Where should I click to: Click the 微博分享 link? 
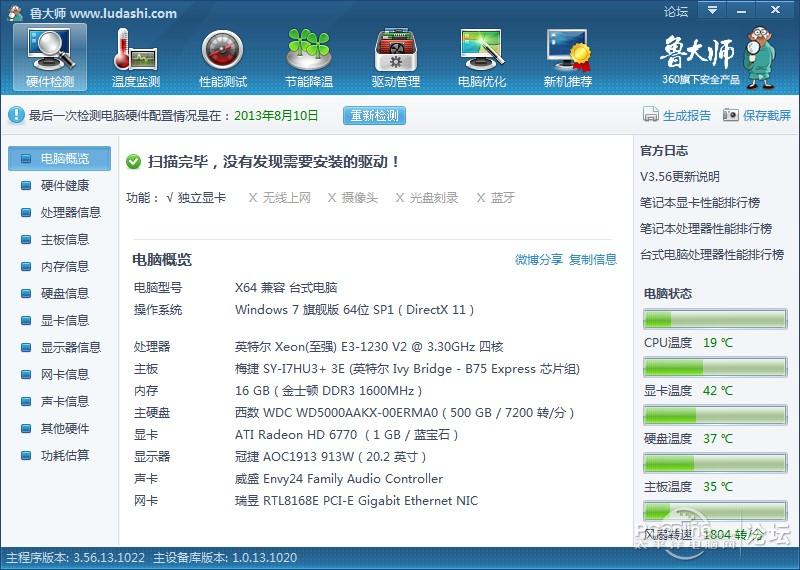[539, 260]
